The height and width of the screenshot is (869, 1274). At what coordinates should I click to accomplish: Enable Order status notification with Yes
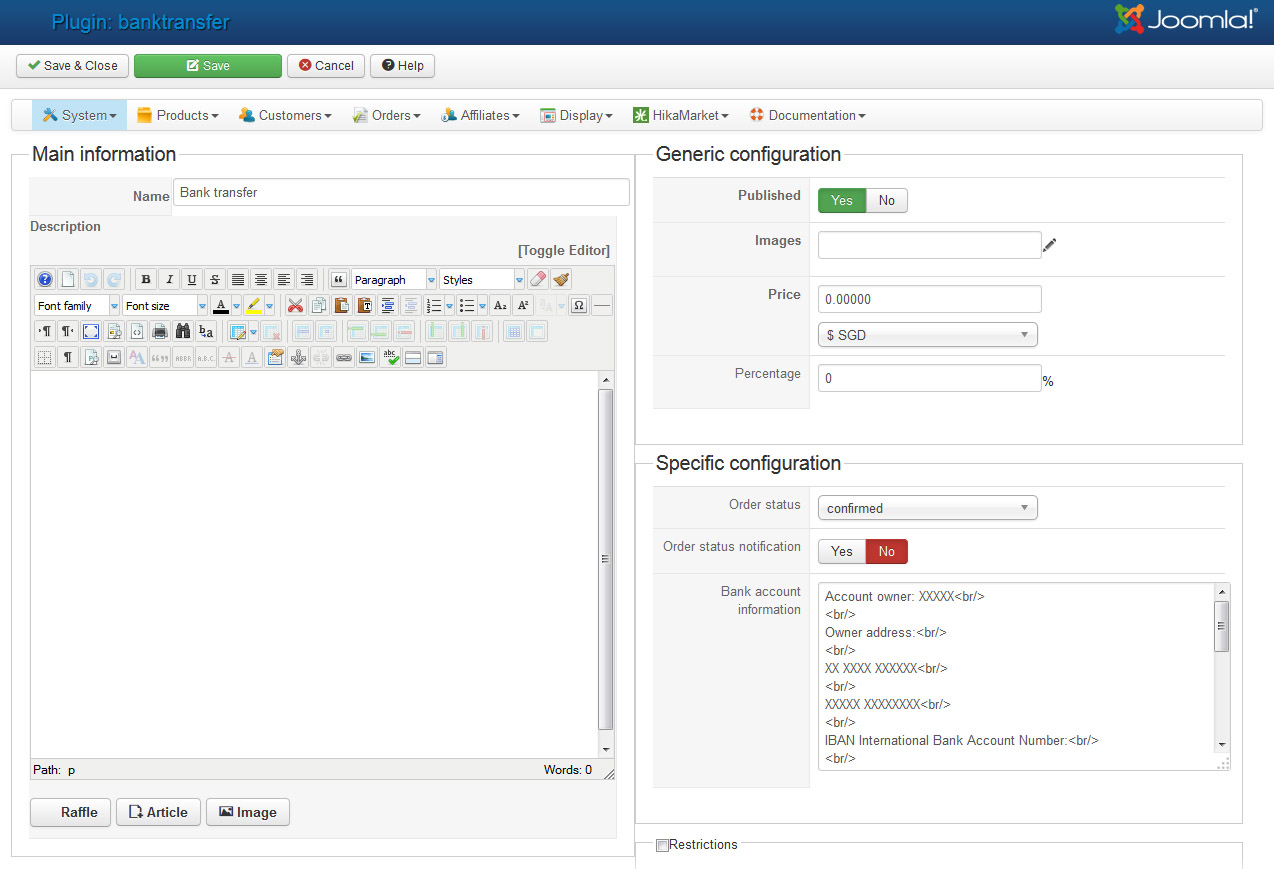(842, 552)
